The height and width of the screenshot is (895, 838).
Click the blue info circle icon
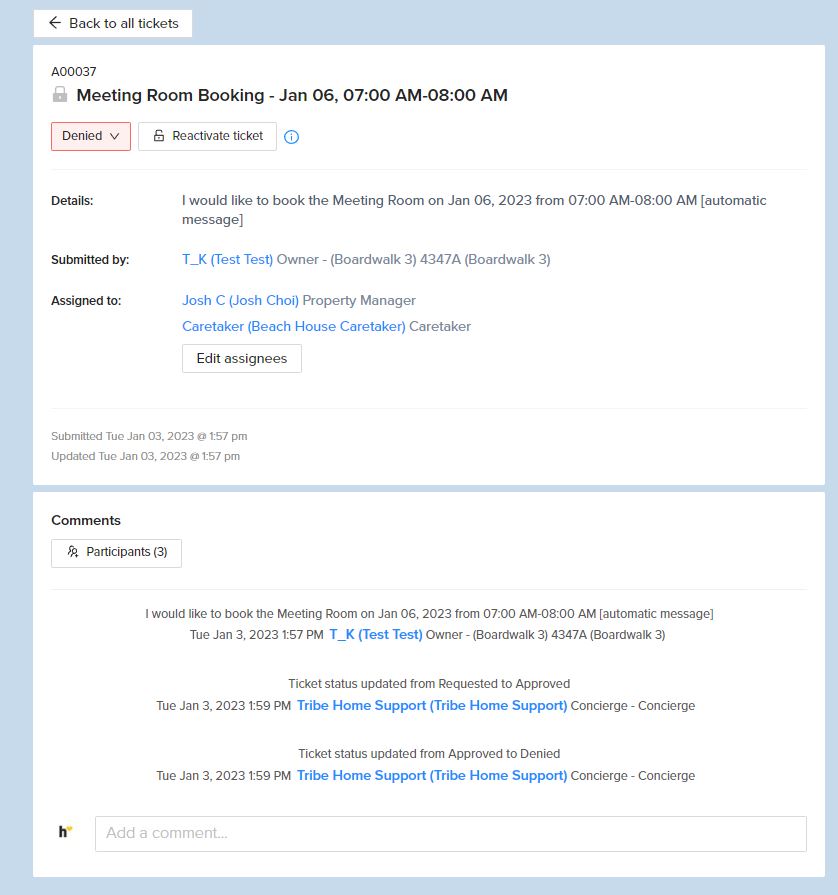[x=292, y=137]
